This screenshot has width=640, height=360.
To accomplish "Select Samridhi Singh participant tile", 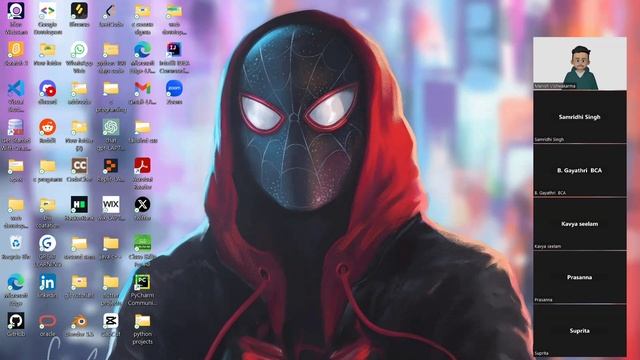I will (580, 117).
